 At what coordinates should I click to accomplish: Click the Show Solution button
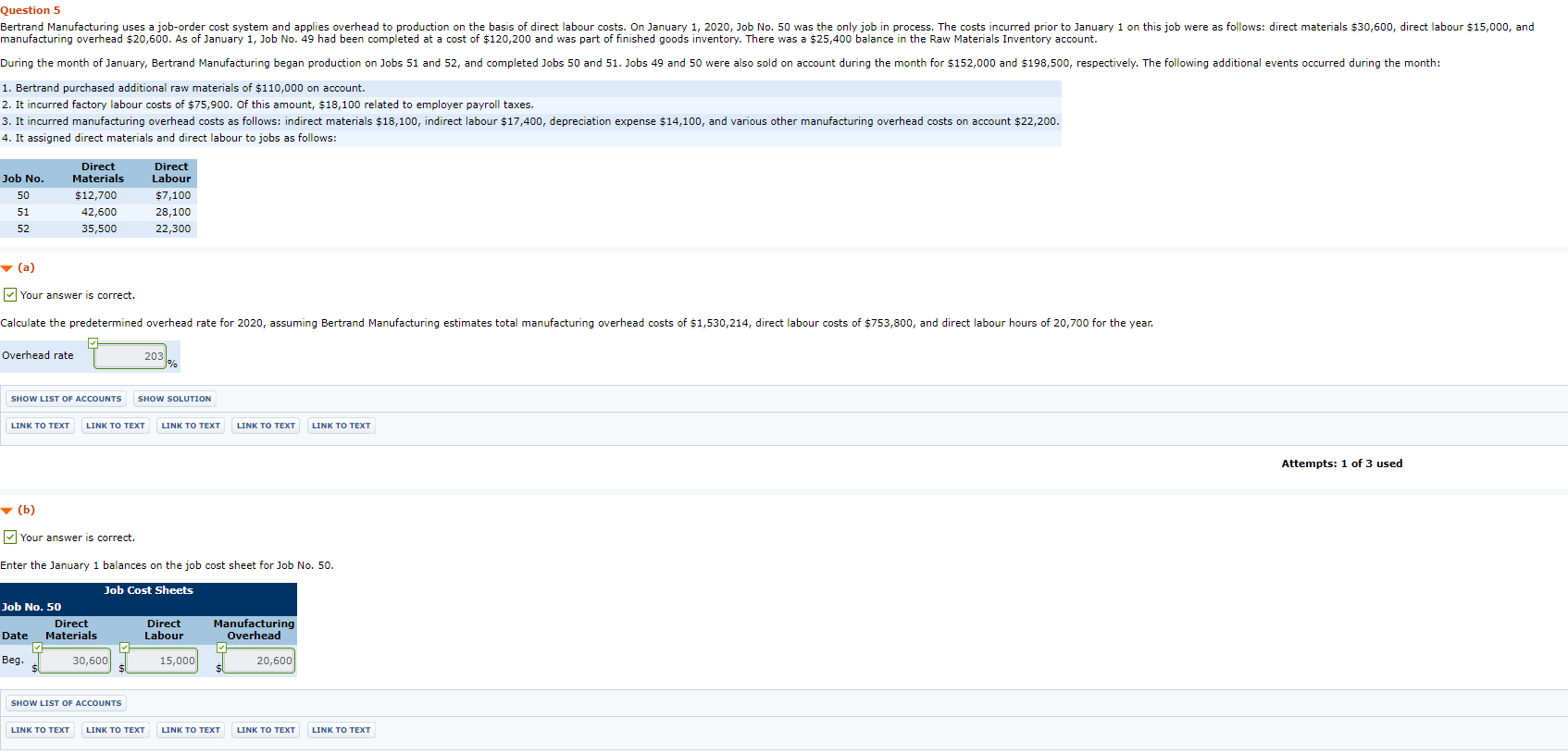pos(175,399)
